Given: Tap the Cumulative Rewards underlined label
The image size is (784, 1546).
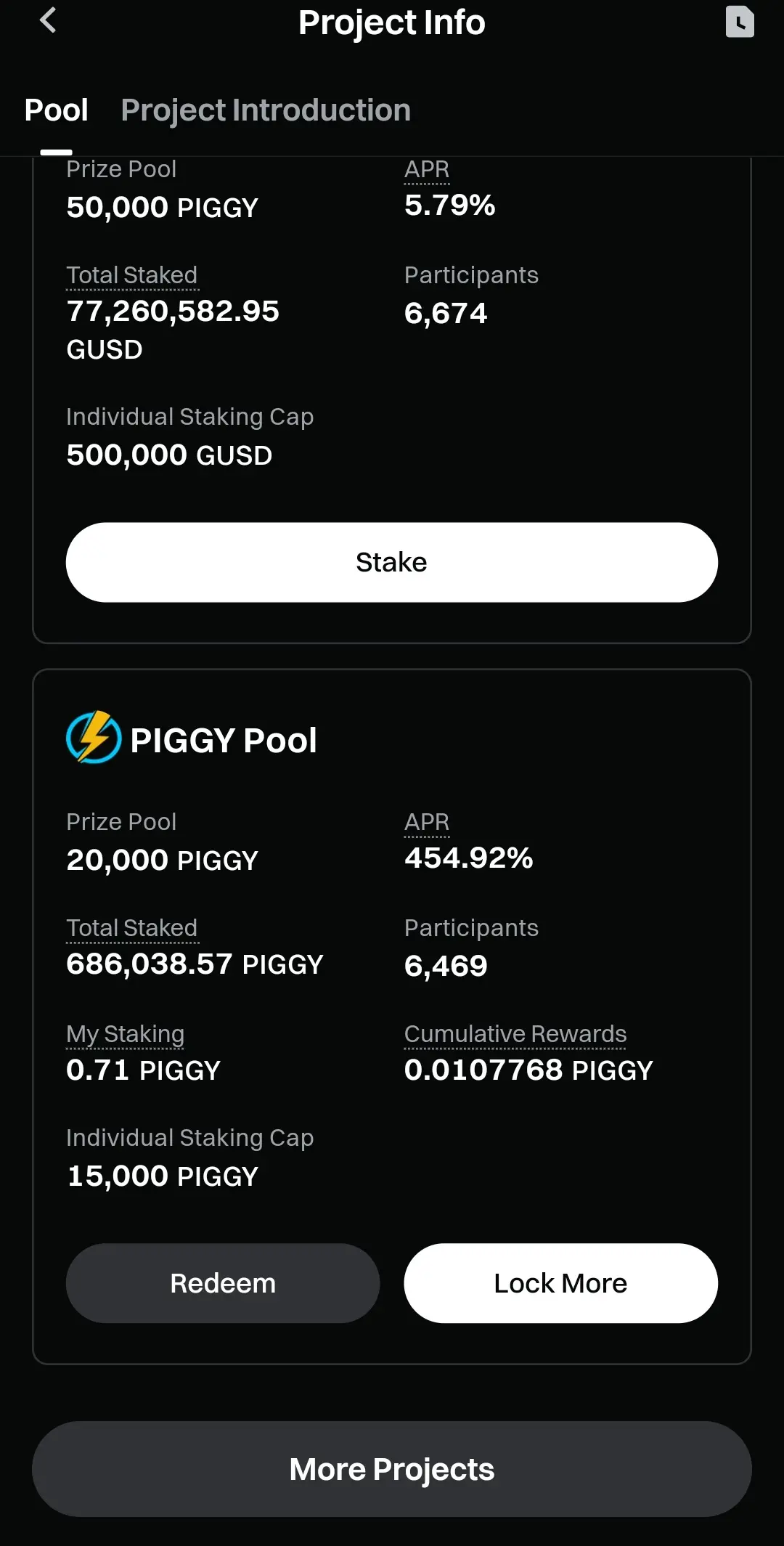Looking at the screenshot, I should pyautogui.click(x=515, y=1035).
